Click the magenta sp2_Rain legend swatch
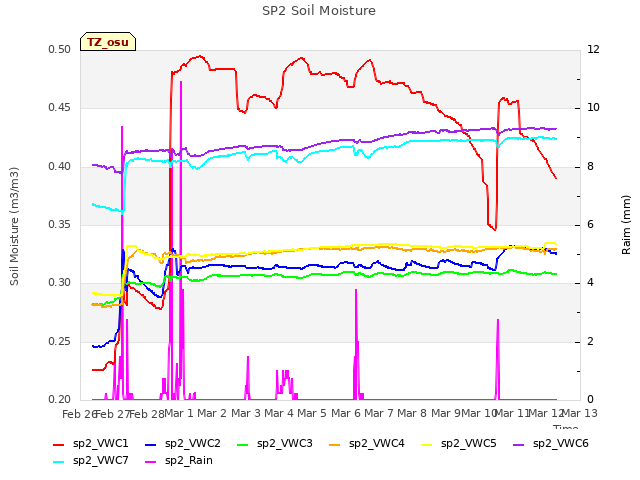The height and width of the screenshot is (480, 640). 151,462
